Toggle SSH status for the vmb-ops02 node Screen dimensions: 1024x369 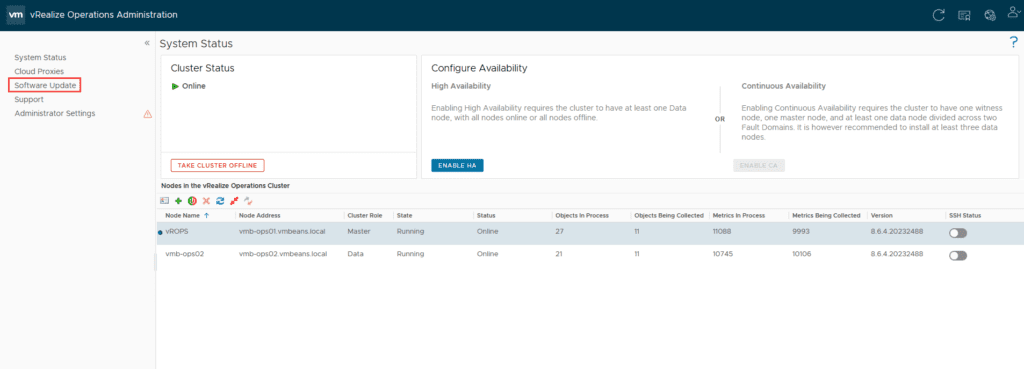957,255
